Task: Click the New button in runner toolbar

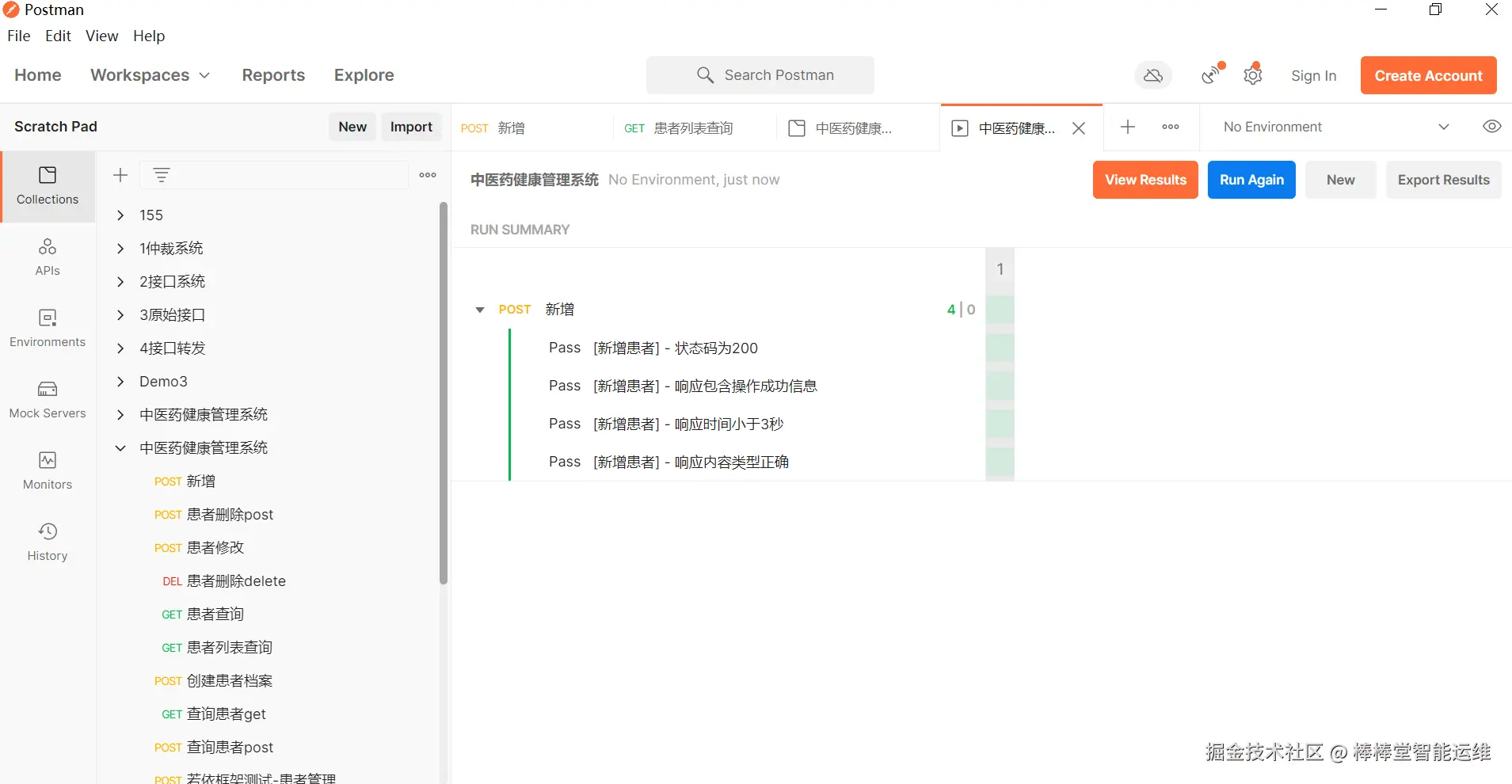Action: click(x=1341, y=180)
